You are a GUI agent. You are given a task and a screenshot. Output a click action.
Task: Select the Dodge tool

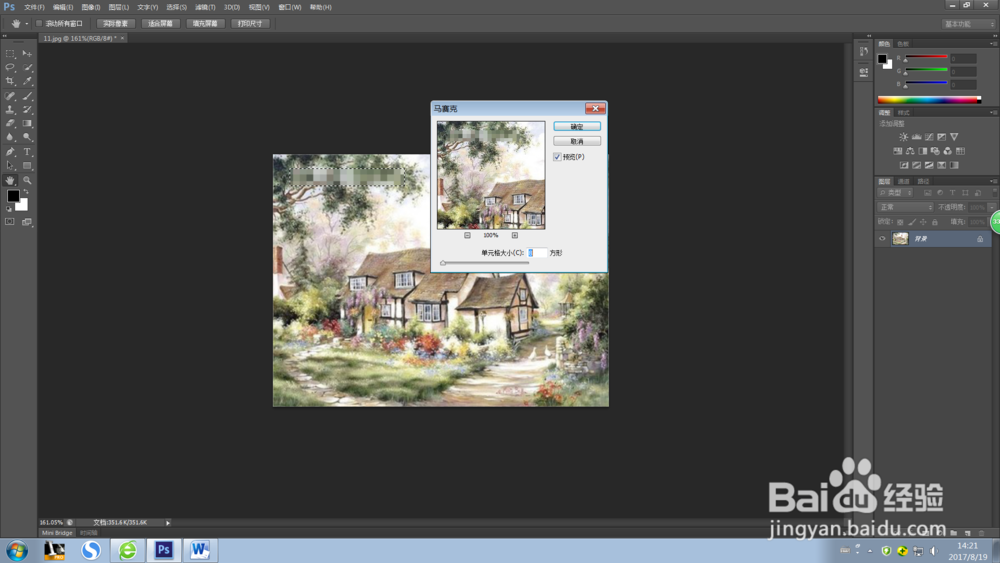pyautogui.click(x=27, y=137)
